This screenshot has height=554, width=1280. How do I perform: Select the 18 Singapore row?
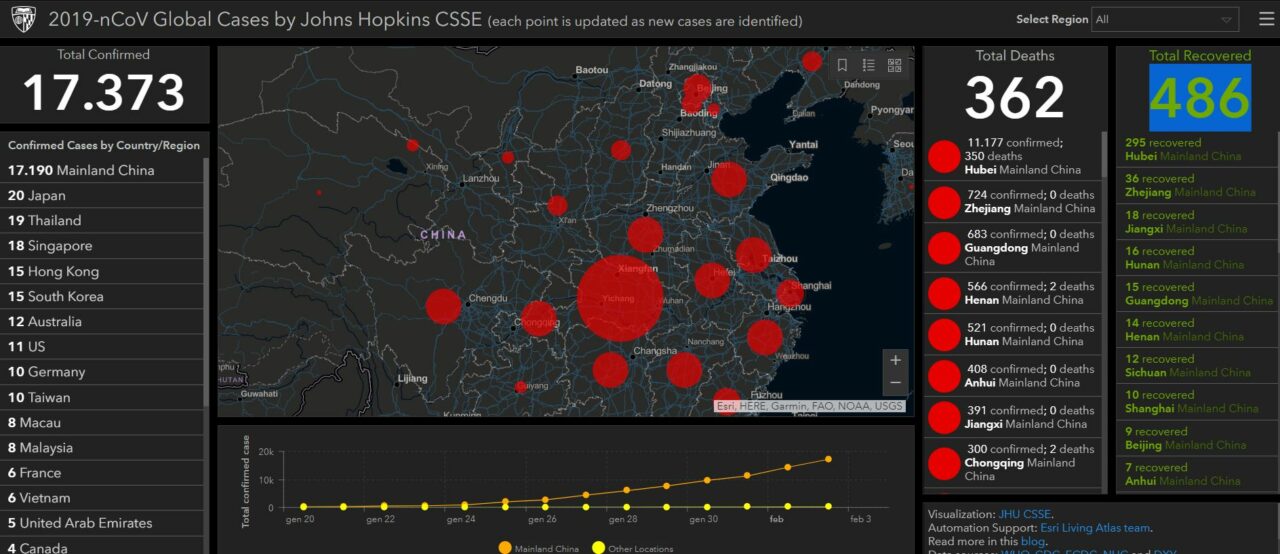click(102, 246)
